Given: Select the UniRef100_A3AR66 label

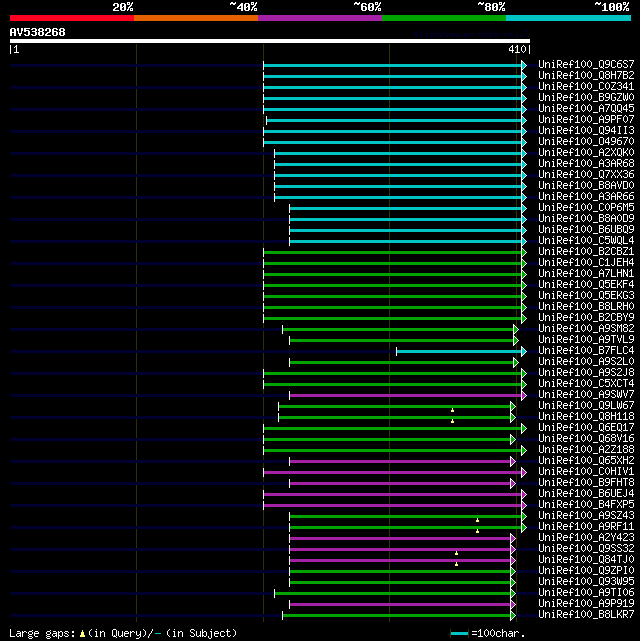Looking at the screenshot, I should click(586, 197).
